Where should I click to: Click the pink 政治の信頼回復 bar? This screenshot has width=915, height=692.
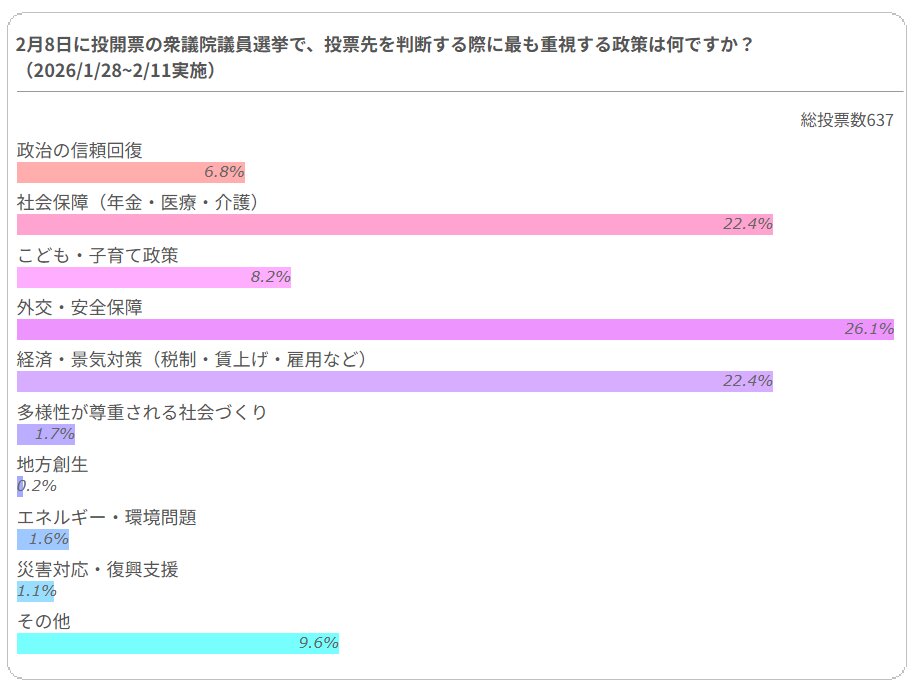(x=130, y=172)
